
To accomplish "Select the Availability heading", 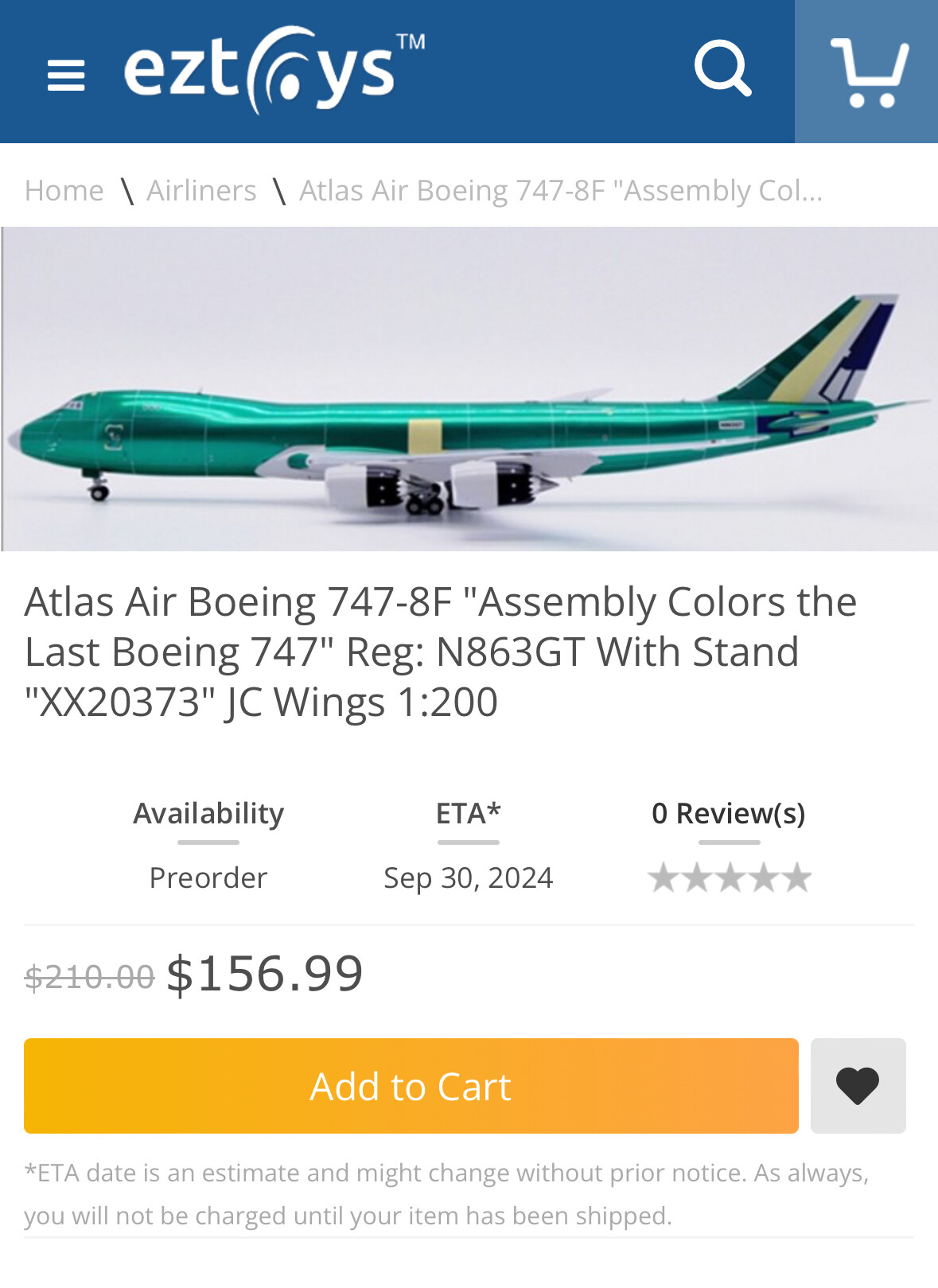I will point(208,813).
